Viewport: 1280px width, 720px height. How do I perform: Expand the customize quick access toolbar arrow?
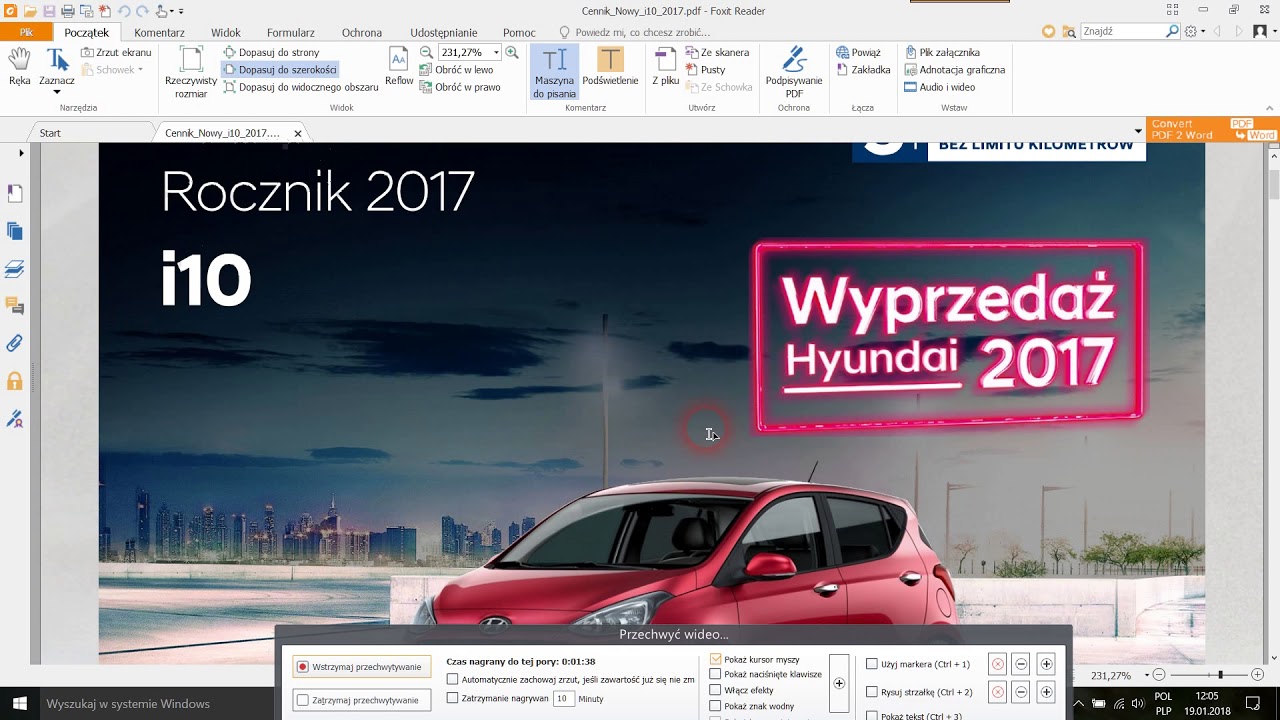click(x=181, y=11)
